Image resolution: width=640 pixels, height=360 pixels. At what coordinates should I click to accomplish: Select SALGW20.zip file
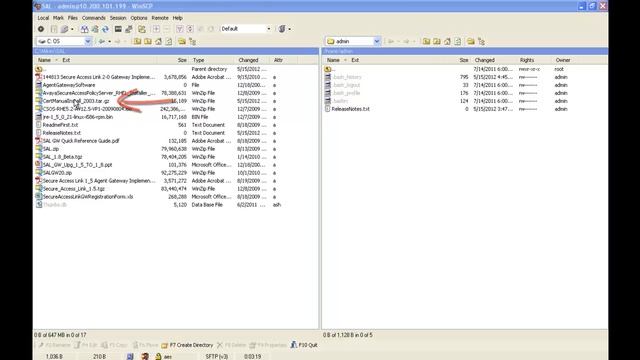(57, 173)
